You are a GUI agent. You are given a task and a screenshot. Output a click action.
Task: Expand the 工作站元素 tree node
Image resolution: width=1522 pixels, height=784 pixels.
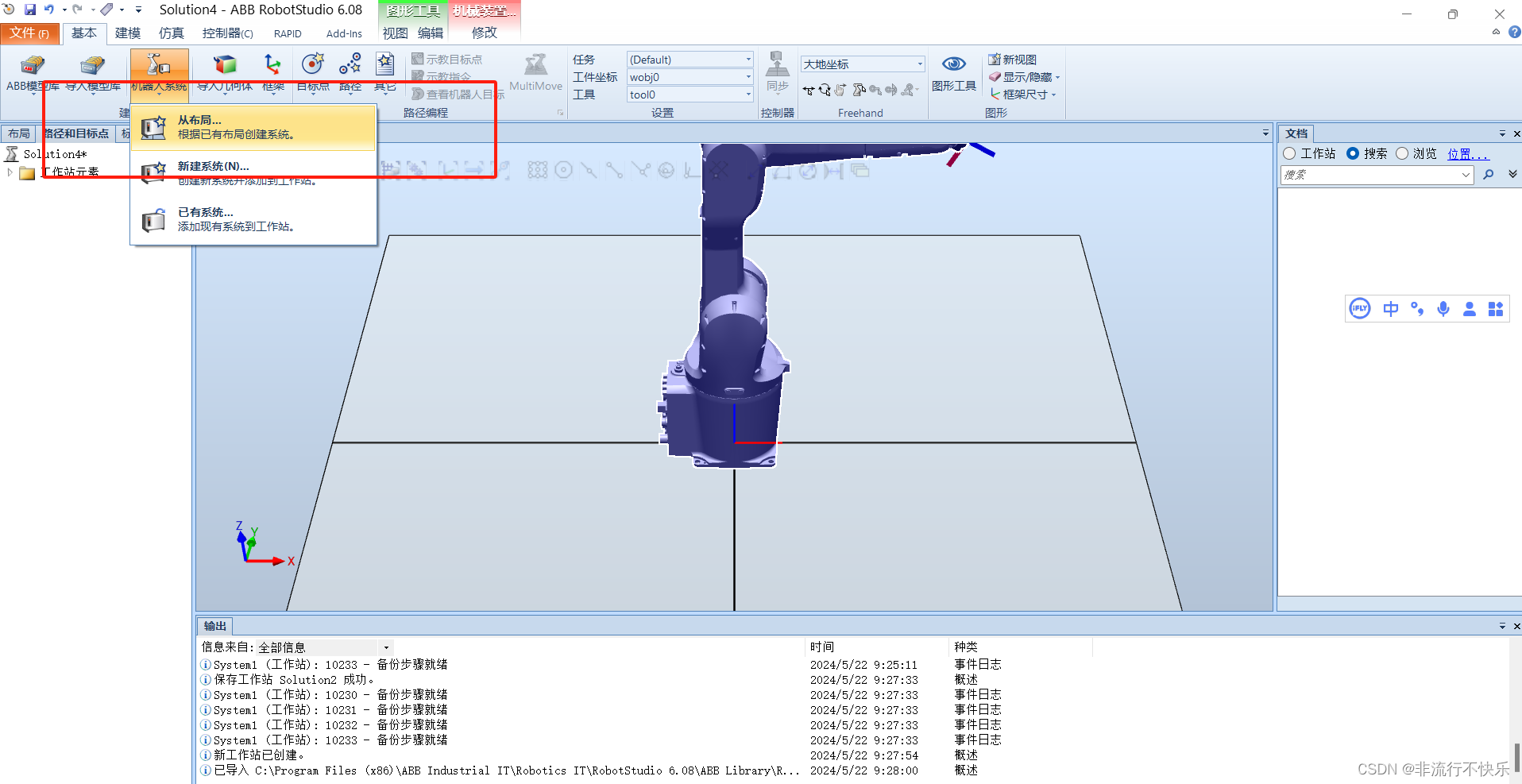click(x=10, y=172)
